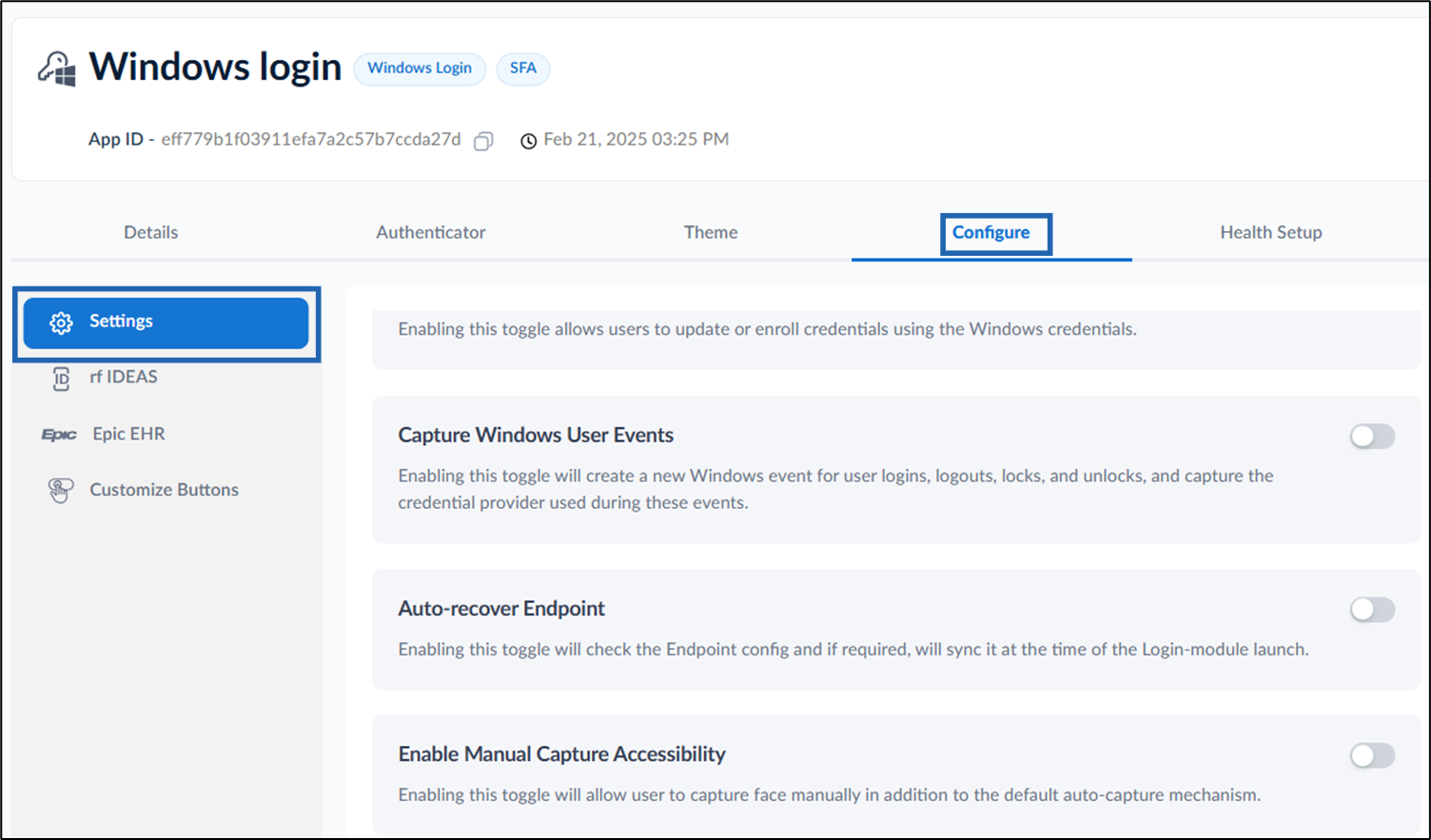This screenshot has height=840, width=1431.
Task: Click the Feb 21, 2025 03:25 PM timestamp
Action: 636,140
